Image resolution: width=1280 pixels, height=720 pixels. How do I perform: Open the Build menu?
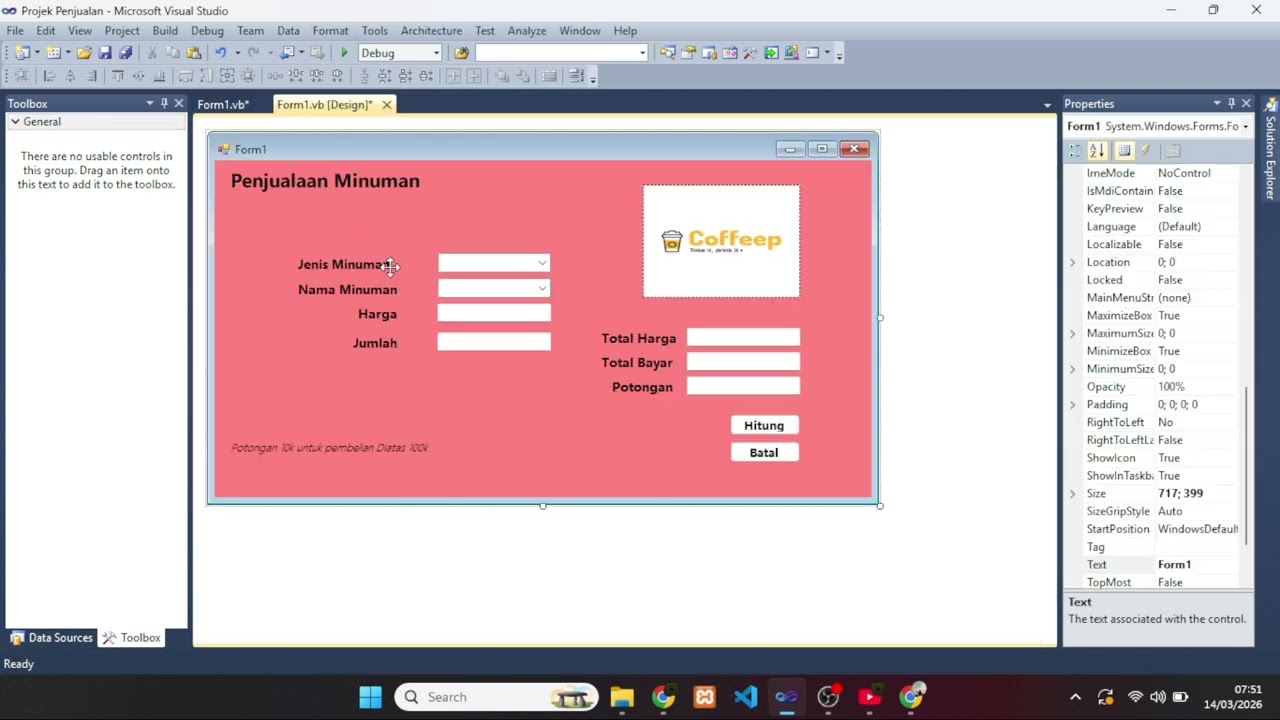pos(165,31)
